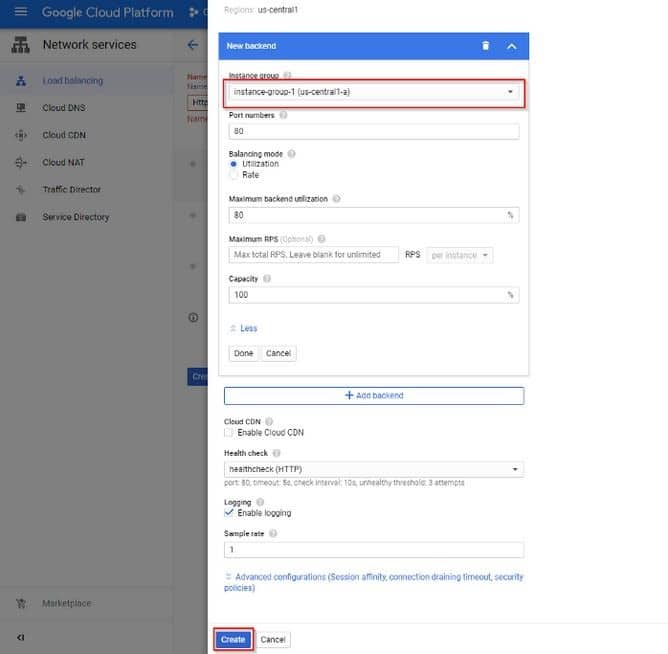Click the Network services icon

(20, 45)
